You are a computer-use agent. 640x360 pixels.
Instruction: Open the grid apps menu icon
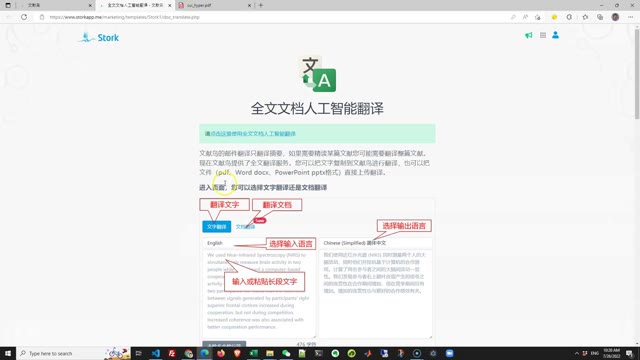pyautogui.click(x=543, y=36)
